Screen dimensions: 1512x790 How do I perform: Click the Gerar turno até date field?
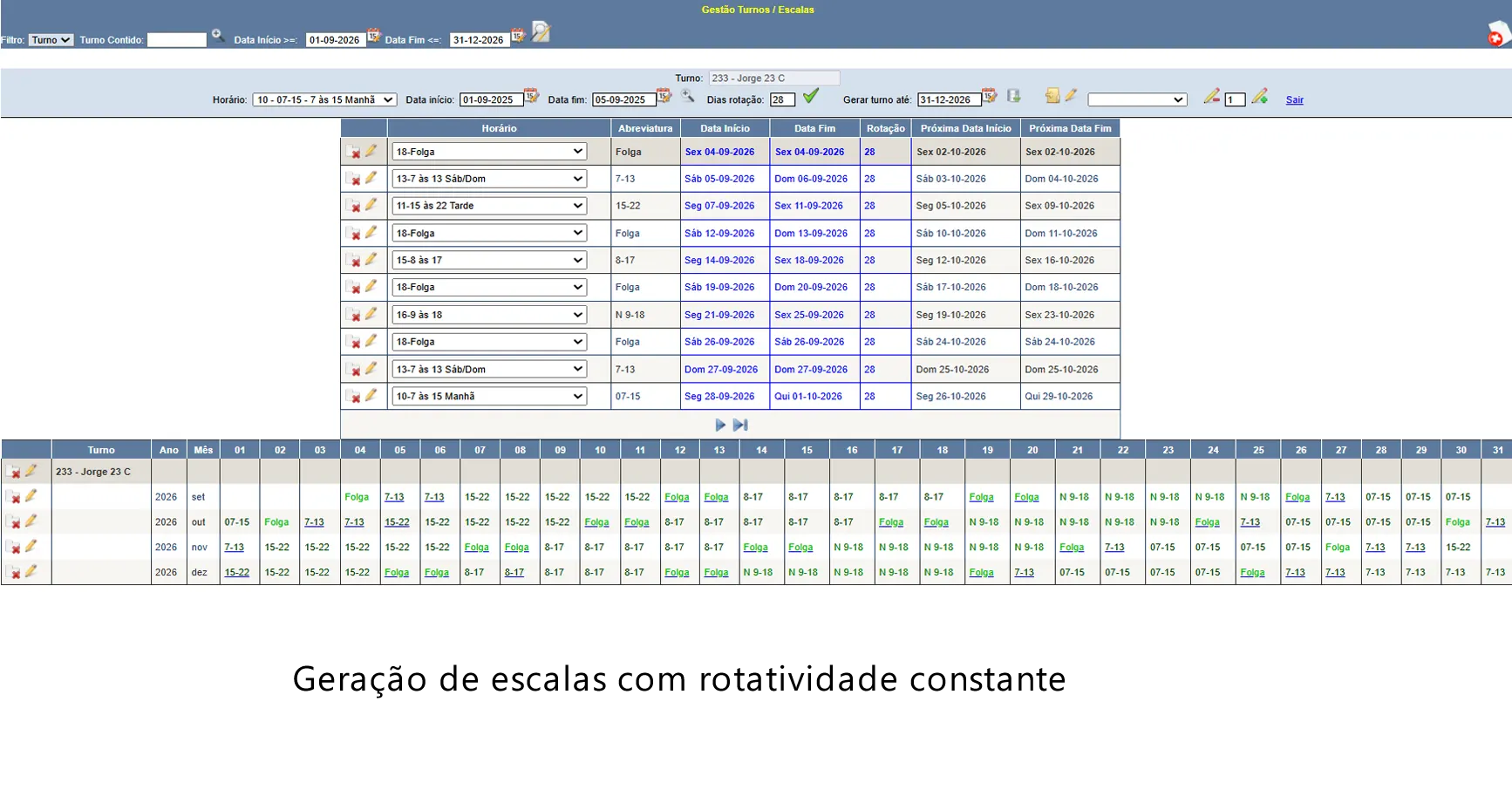(x=950, y=100)
